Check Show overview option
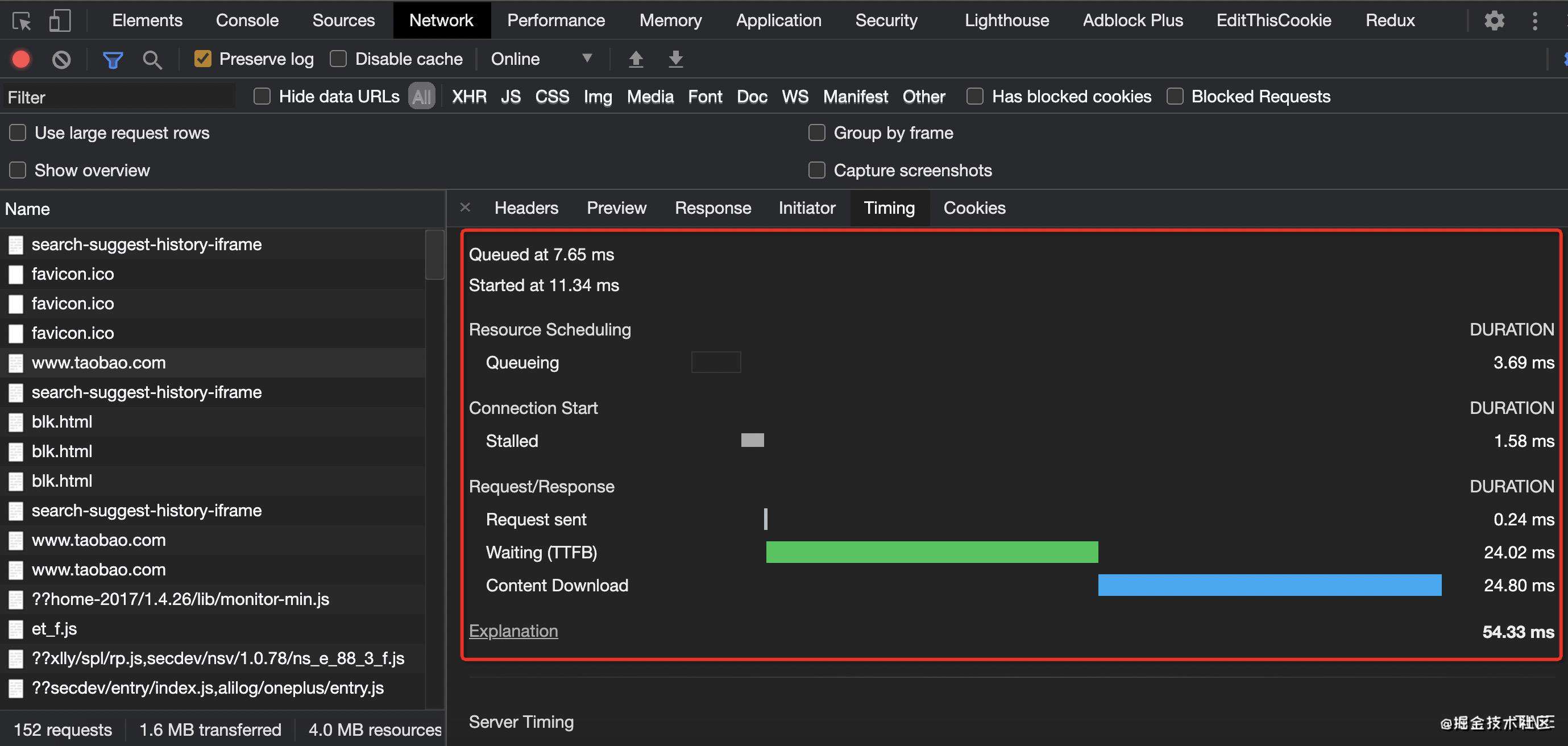The height and width of the screenshot is (746, 1568). (x=18, y=170)
